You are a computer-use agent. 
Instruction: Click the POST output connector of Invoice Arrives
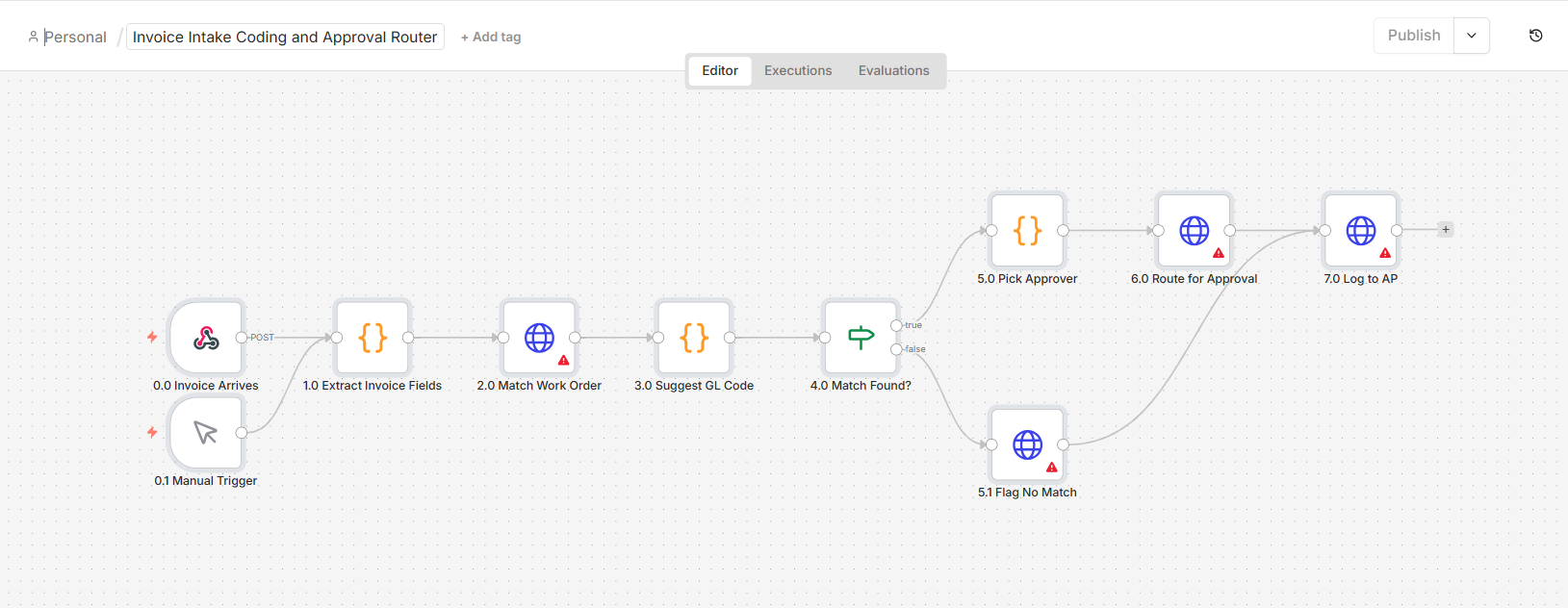(242, 338)
